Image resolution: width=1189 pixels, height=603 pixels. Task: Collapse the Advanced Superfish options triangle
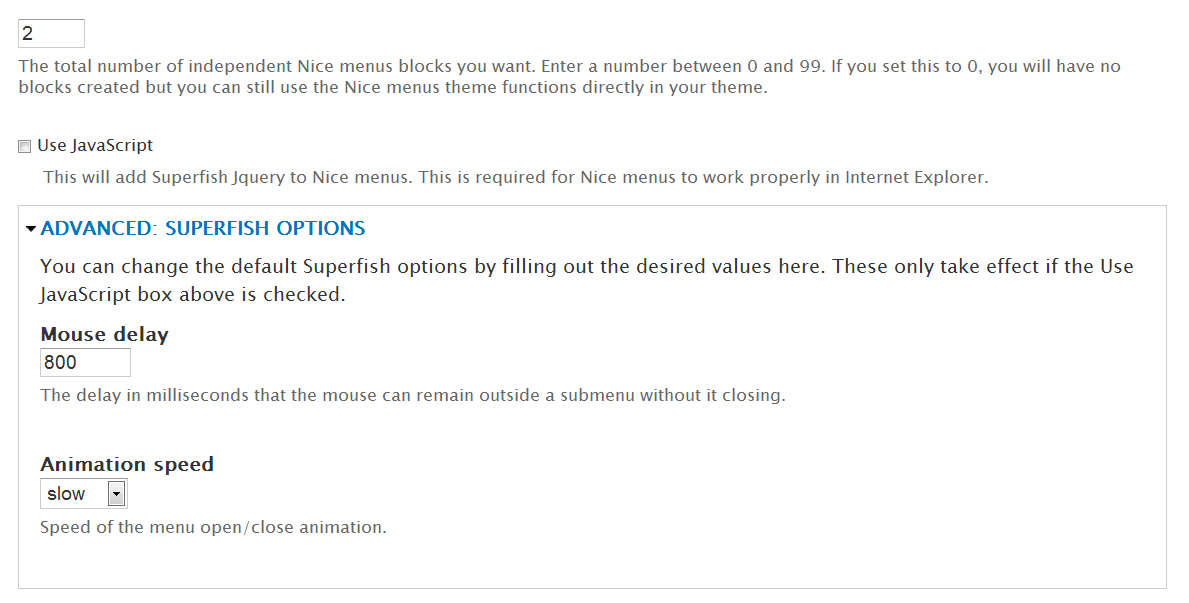click(x=31, y=229)
